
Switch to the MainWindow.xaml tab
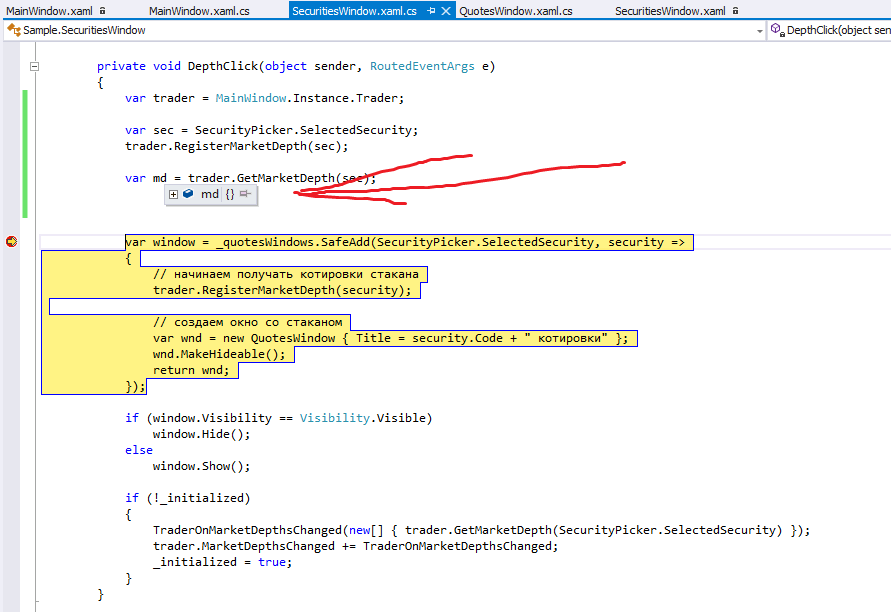pyautogui.click(x=49, y=11)
